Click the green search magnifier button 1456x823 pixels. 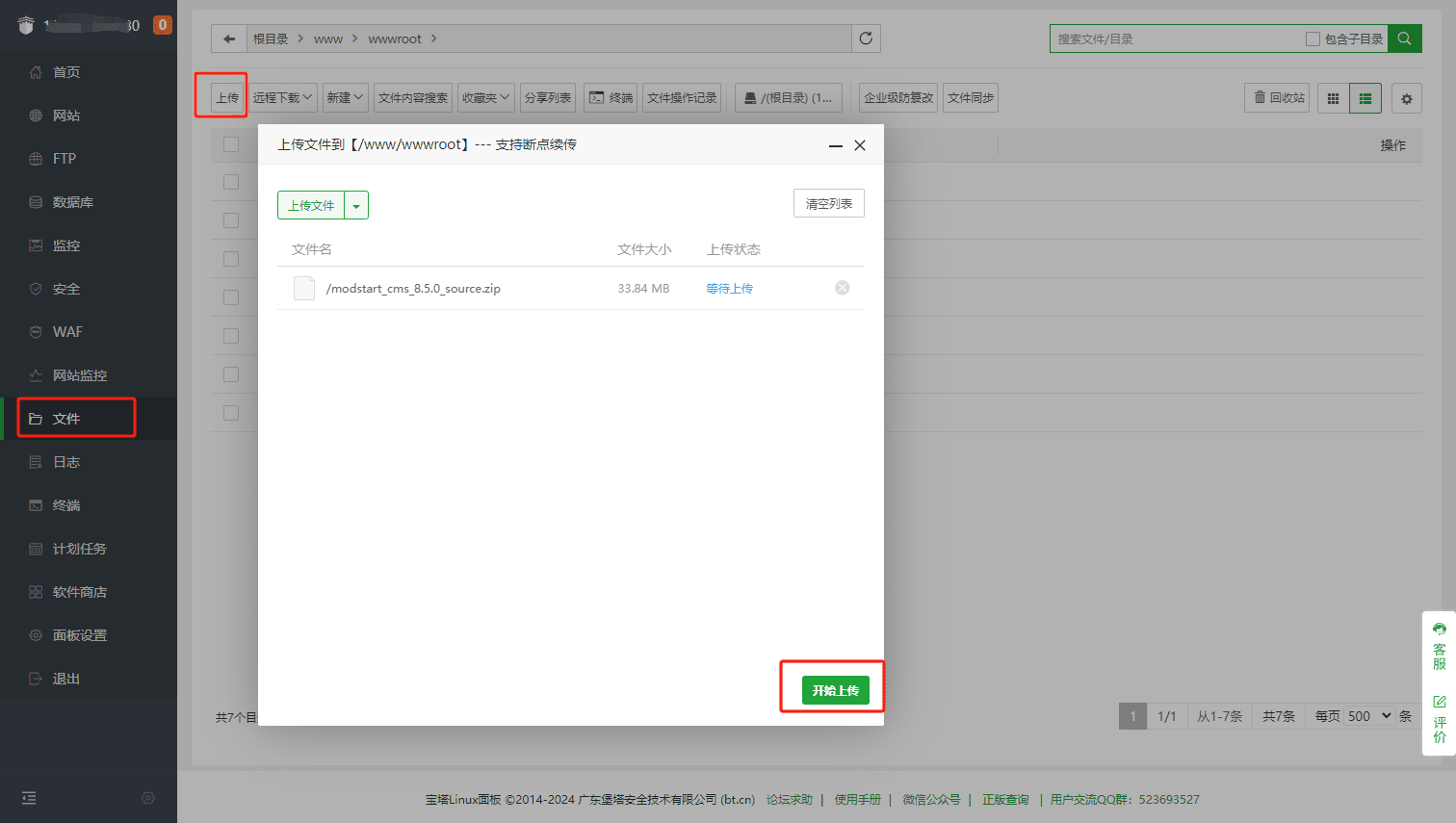click(x=1404, y=39)
